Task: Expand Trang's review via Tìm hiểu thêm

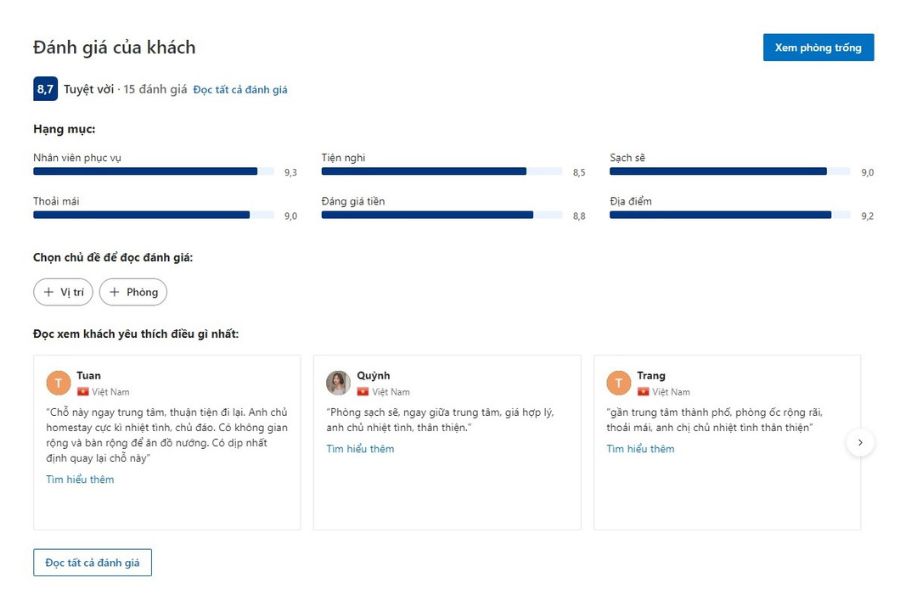Action: [x=641, y=449]
